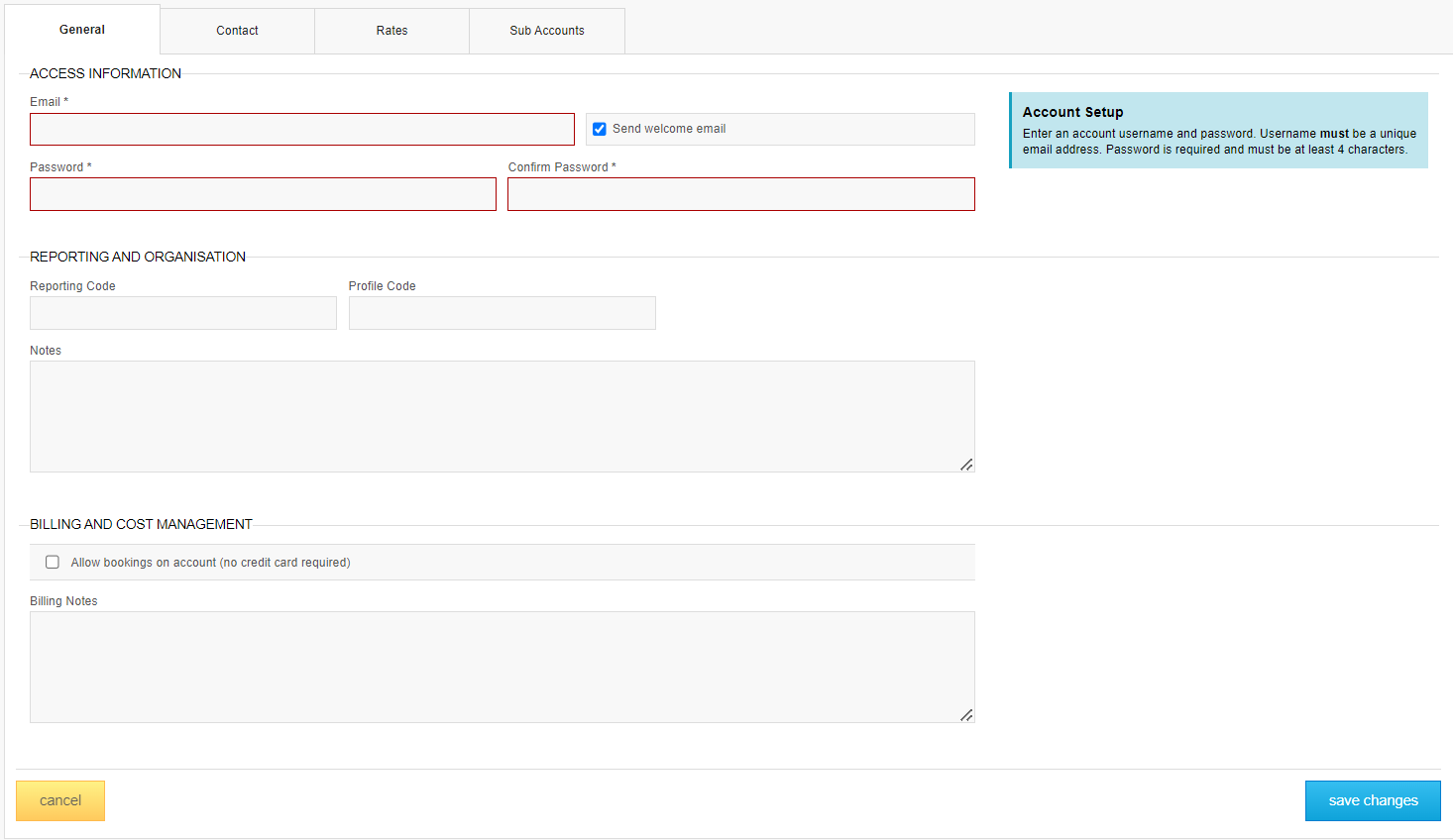Focus the Password field
1453x840 pixels.
pyautogui.click(x=263, y=194)
